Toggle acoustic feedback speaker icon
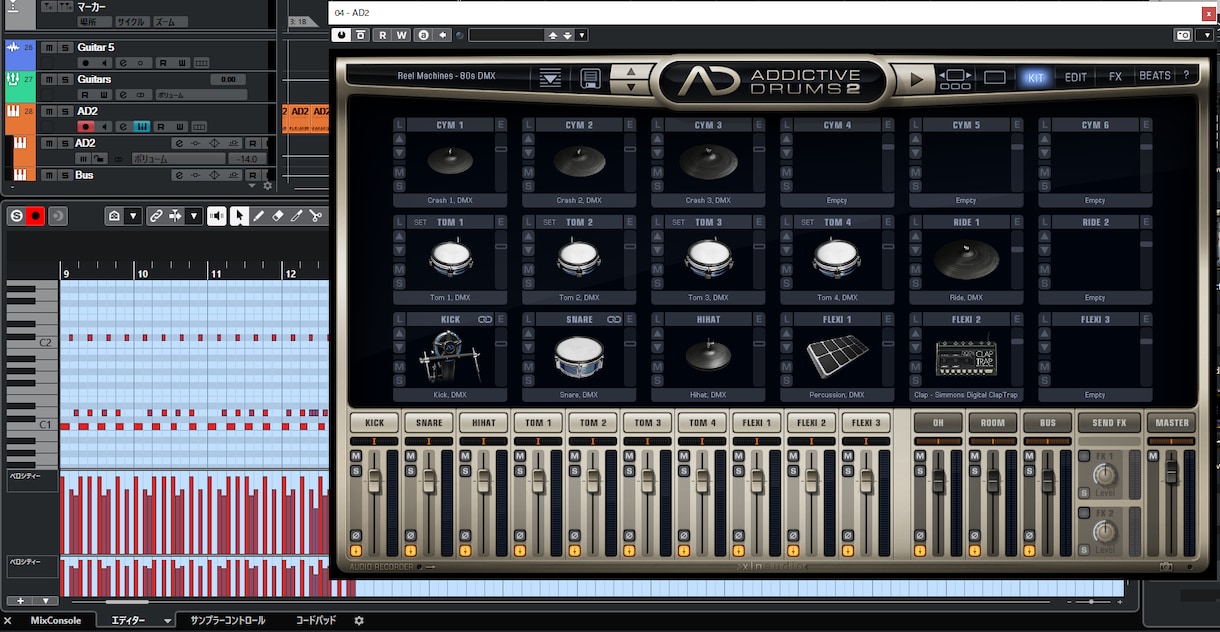 [217, 216]
